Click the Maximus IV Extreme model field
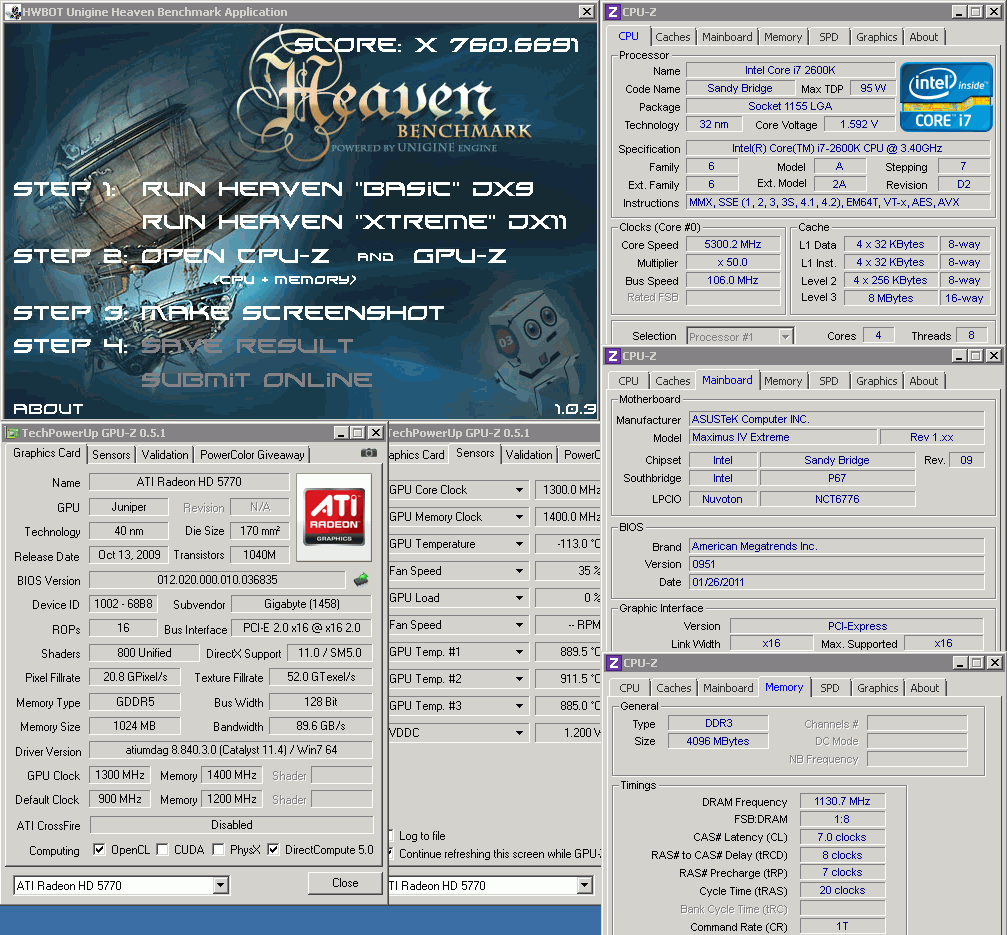Viewport: 1007px width, 935px height. point(783,437)
